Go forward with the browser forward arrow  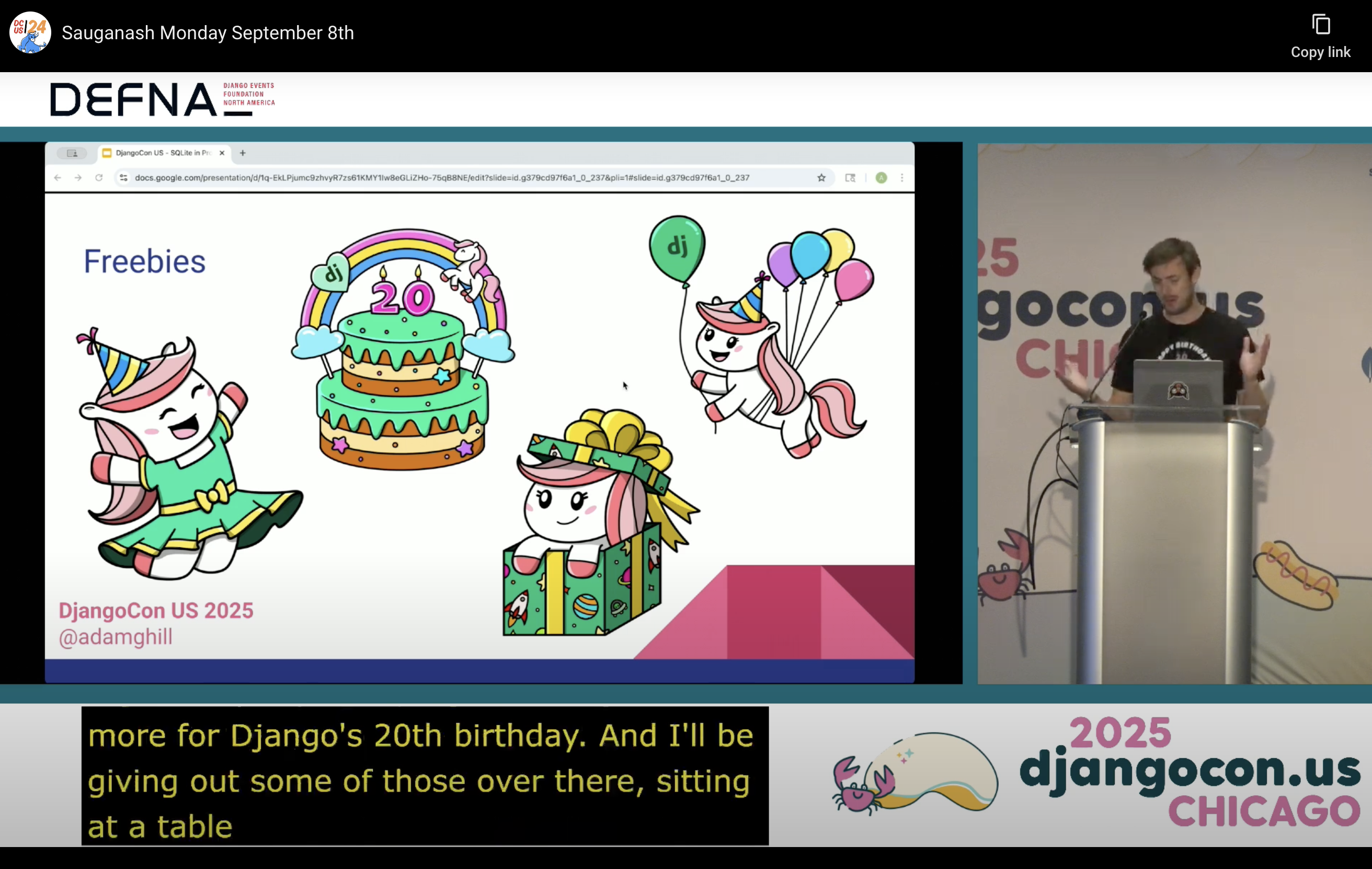coord(78,178)
